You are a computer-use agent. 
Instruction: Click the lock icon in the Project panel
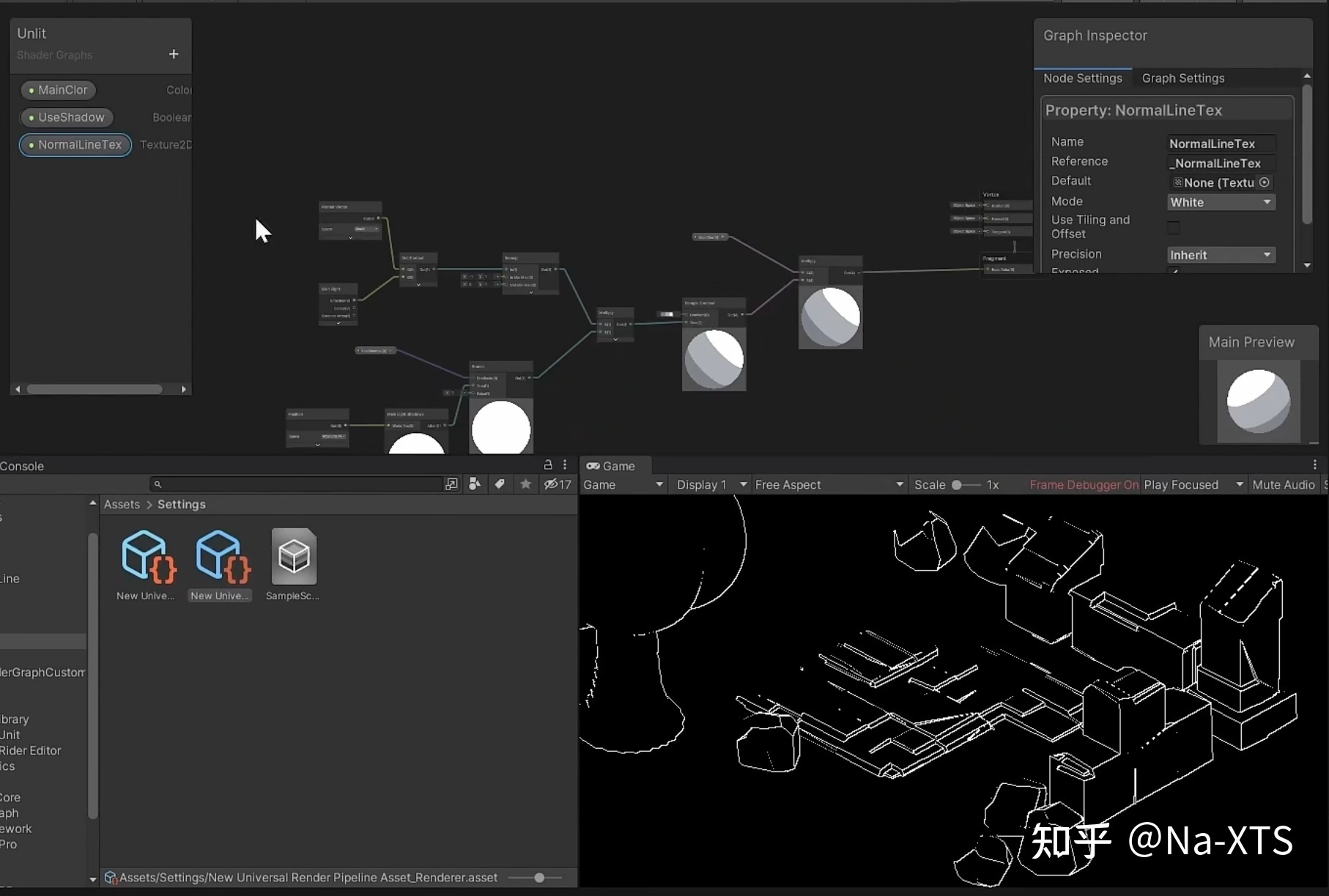point(547,465)
